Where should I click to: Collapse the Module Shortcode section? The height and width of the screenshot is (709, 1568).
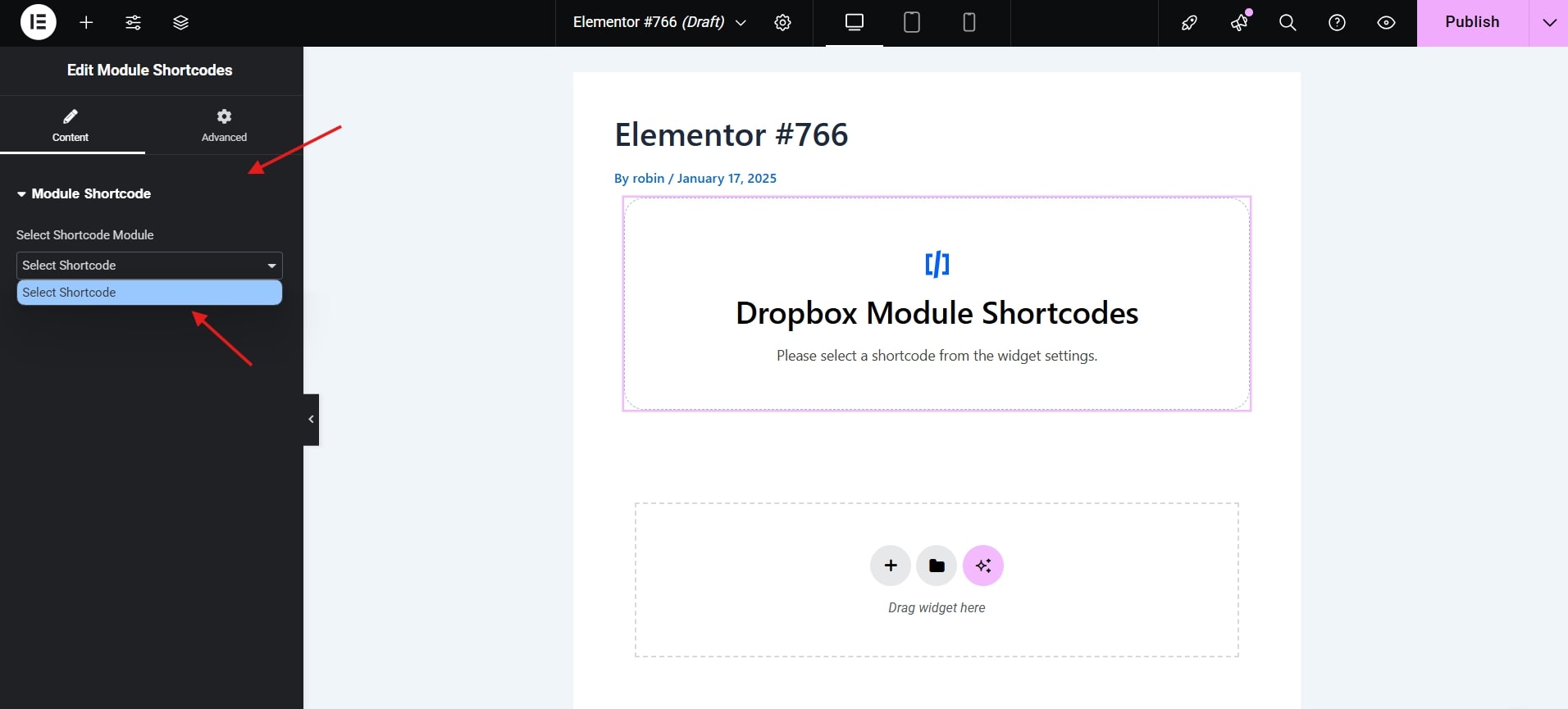click(84, 193)
